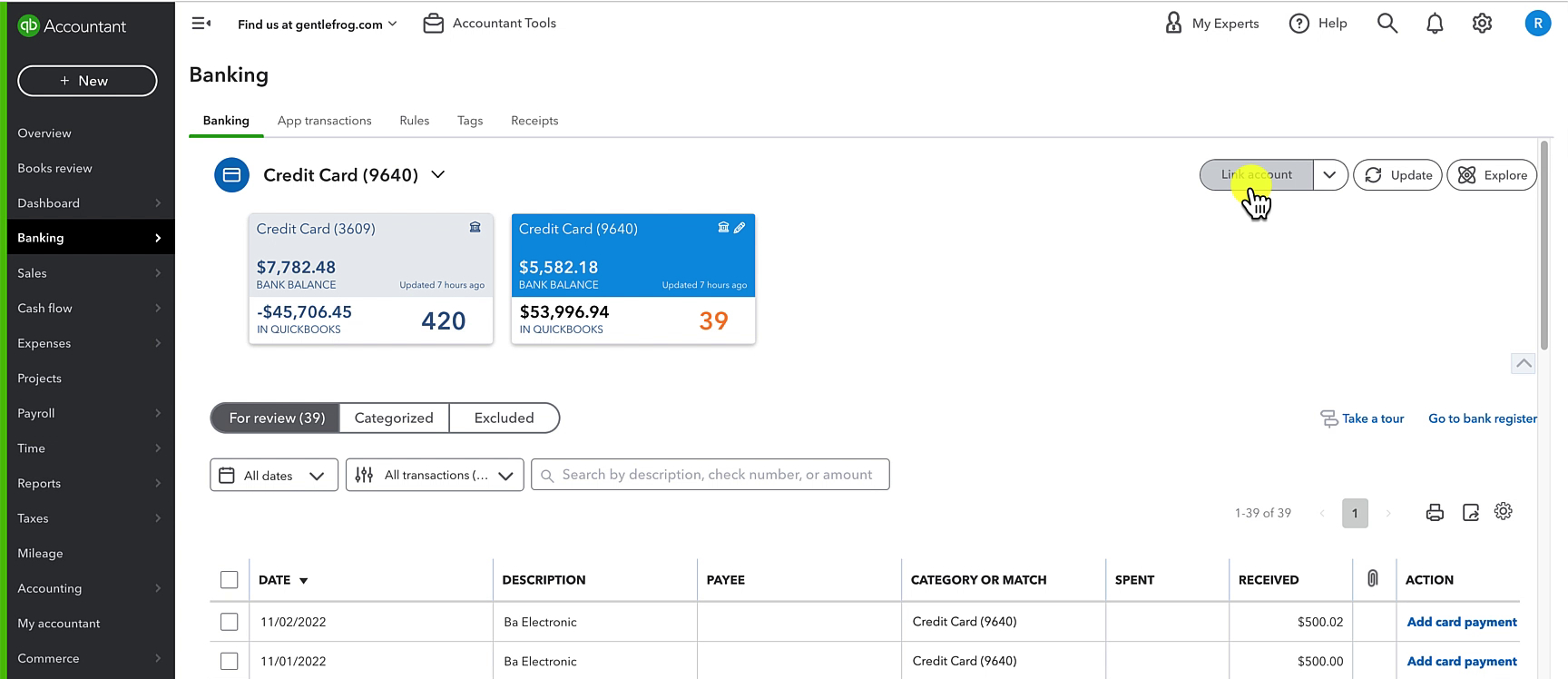Open the search magnifier in top bar

pos(1387,24)
